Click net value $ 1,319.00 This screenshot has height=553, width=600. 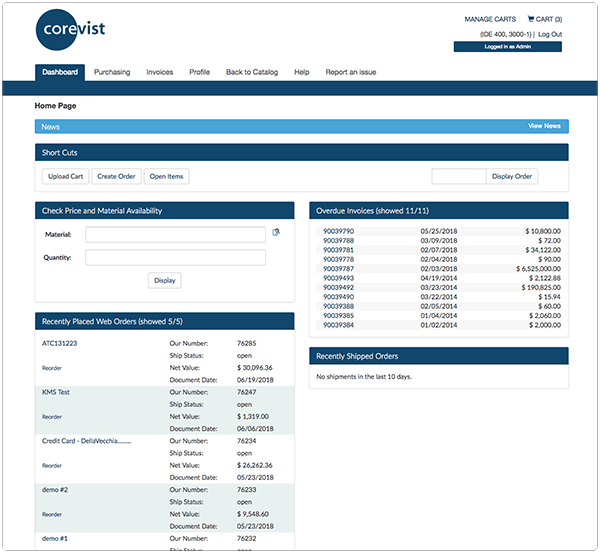pyautogui.click(x=253, y=416)
